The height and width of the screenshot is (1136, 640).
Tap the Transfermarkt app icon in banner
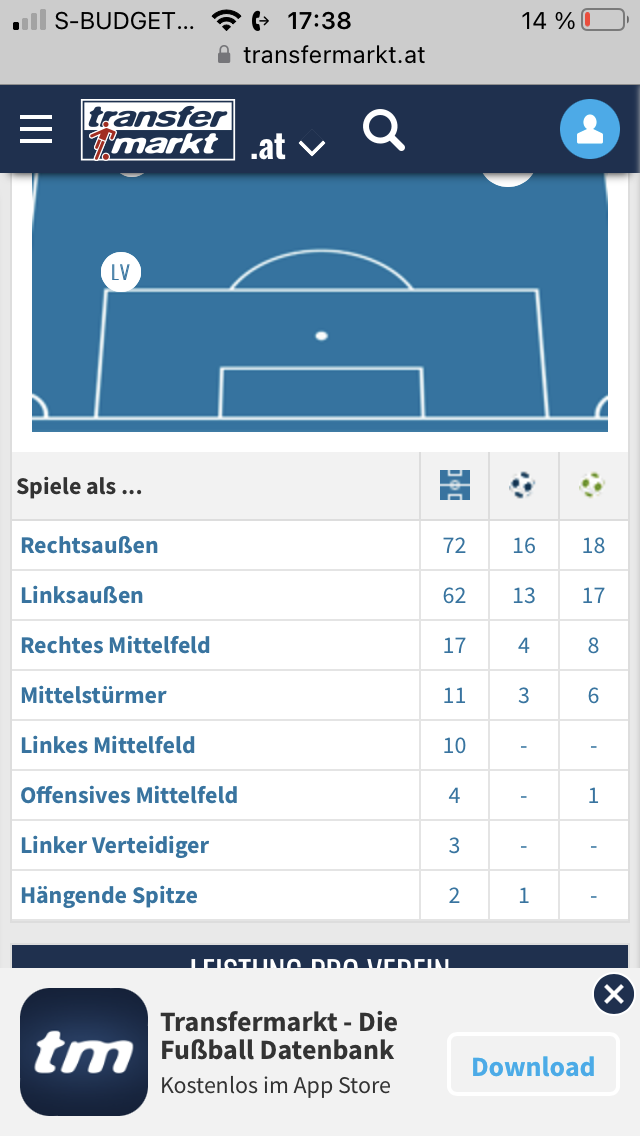83,1052
